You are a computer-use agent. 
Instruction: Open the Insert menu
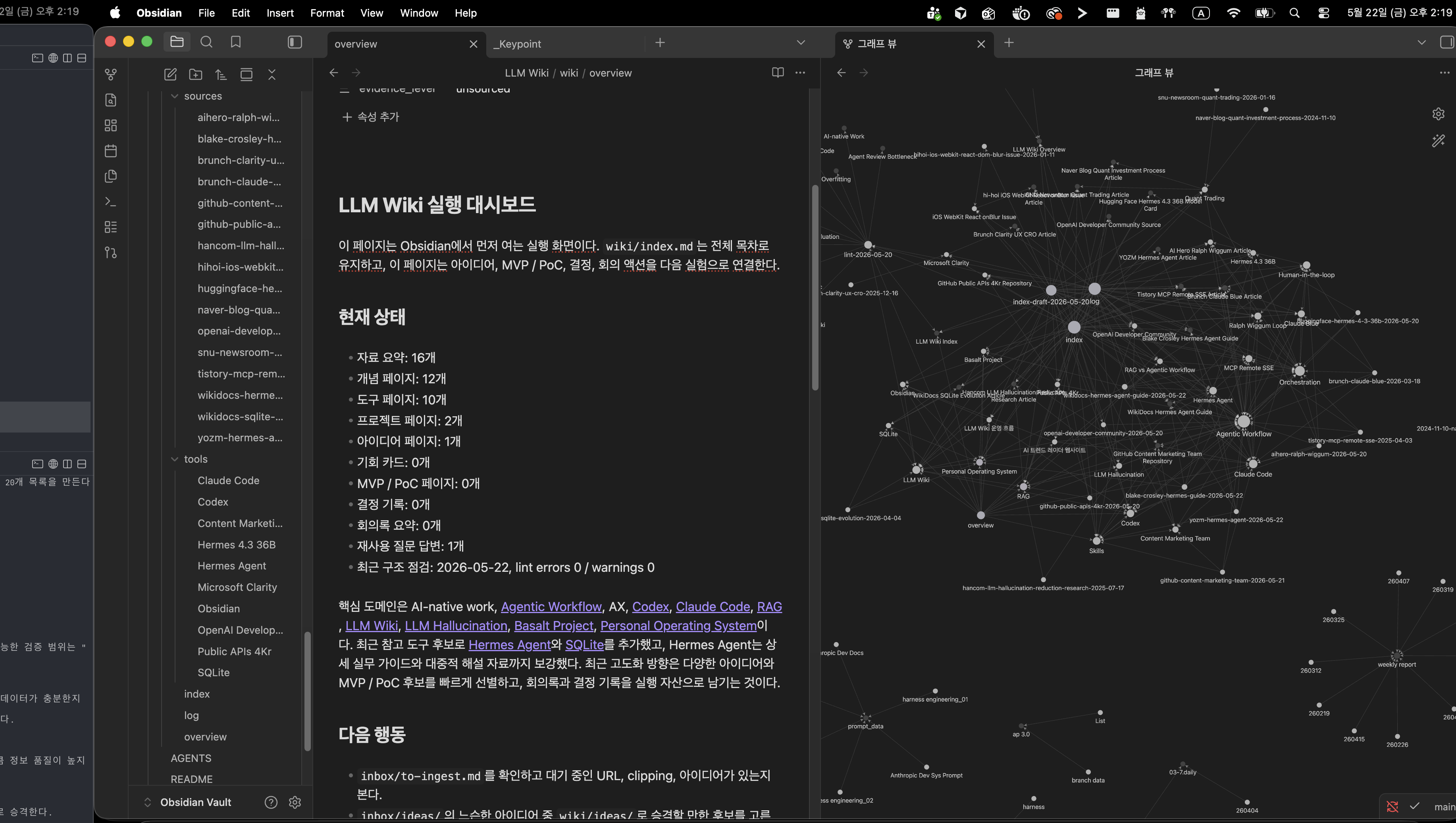click(x=280, y=12)
